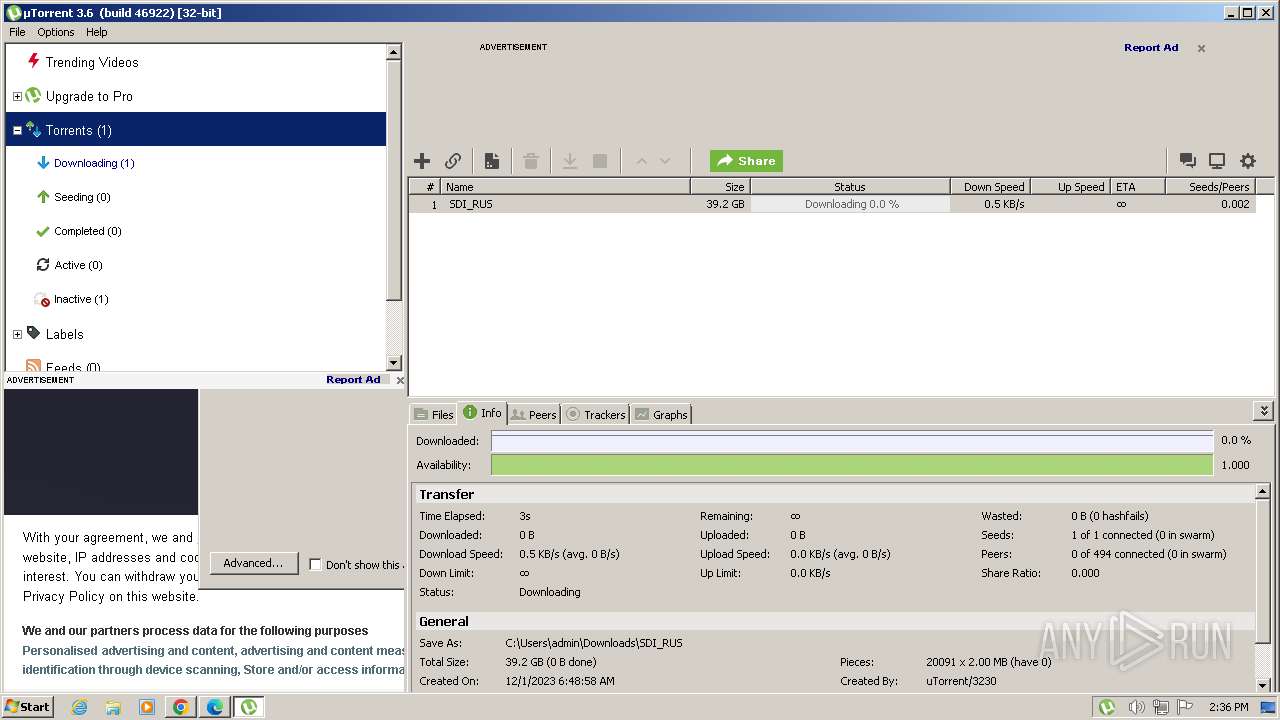Open the Options menu

pyautogui.click(x=56, y=32)
